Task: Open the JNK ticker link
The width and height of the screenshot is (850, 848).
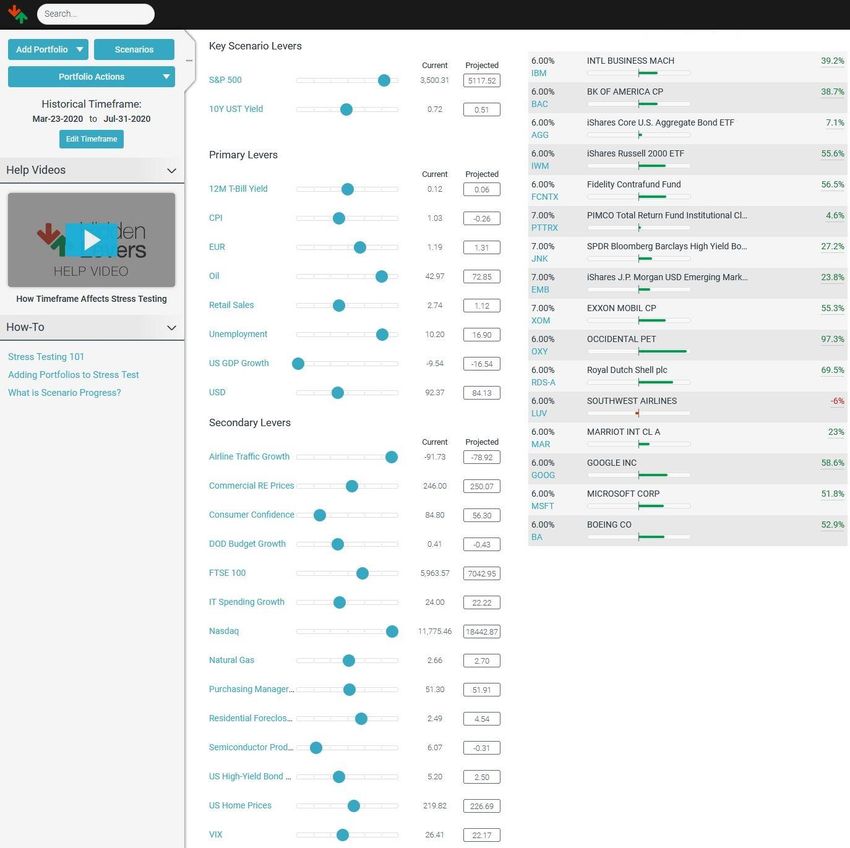Action: (540, 259)
